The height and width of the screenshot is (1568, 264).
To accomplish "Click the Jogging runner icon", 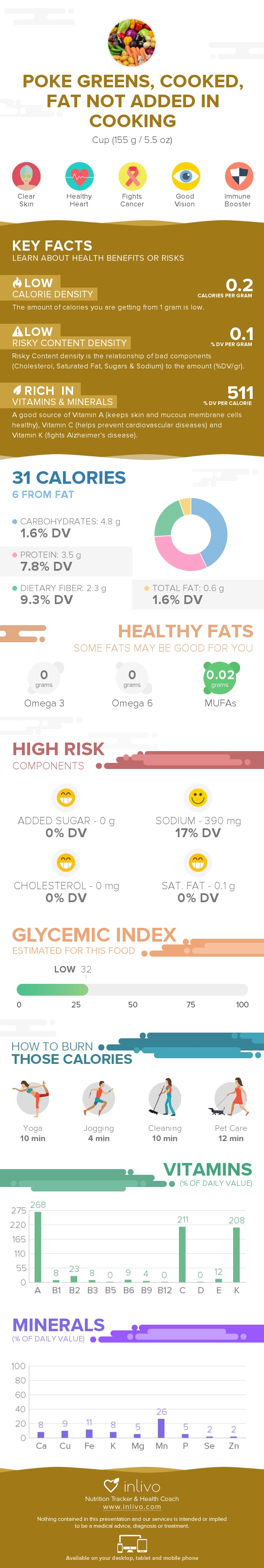I will point(99,1097).
